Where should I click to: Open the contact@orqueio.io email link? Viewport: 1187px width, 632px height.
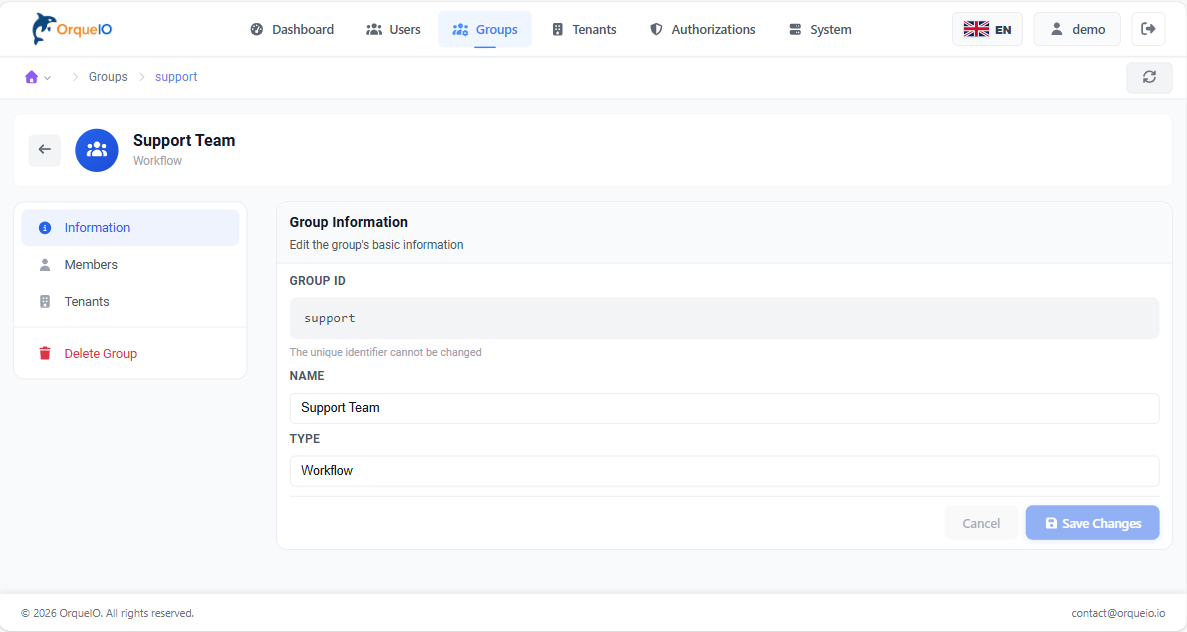pyautogui.click(x=1117, y=612)
